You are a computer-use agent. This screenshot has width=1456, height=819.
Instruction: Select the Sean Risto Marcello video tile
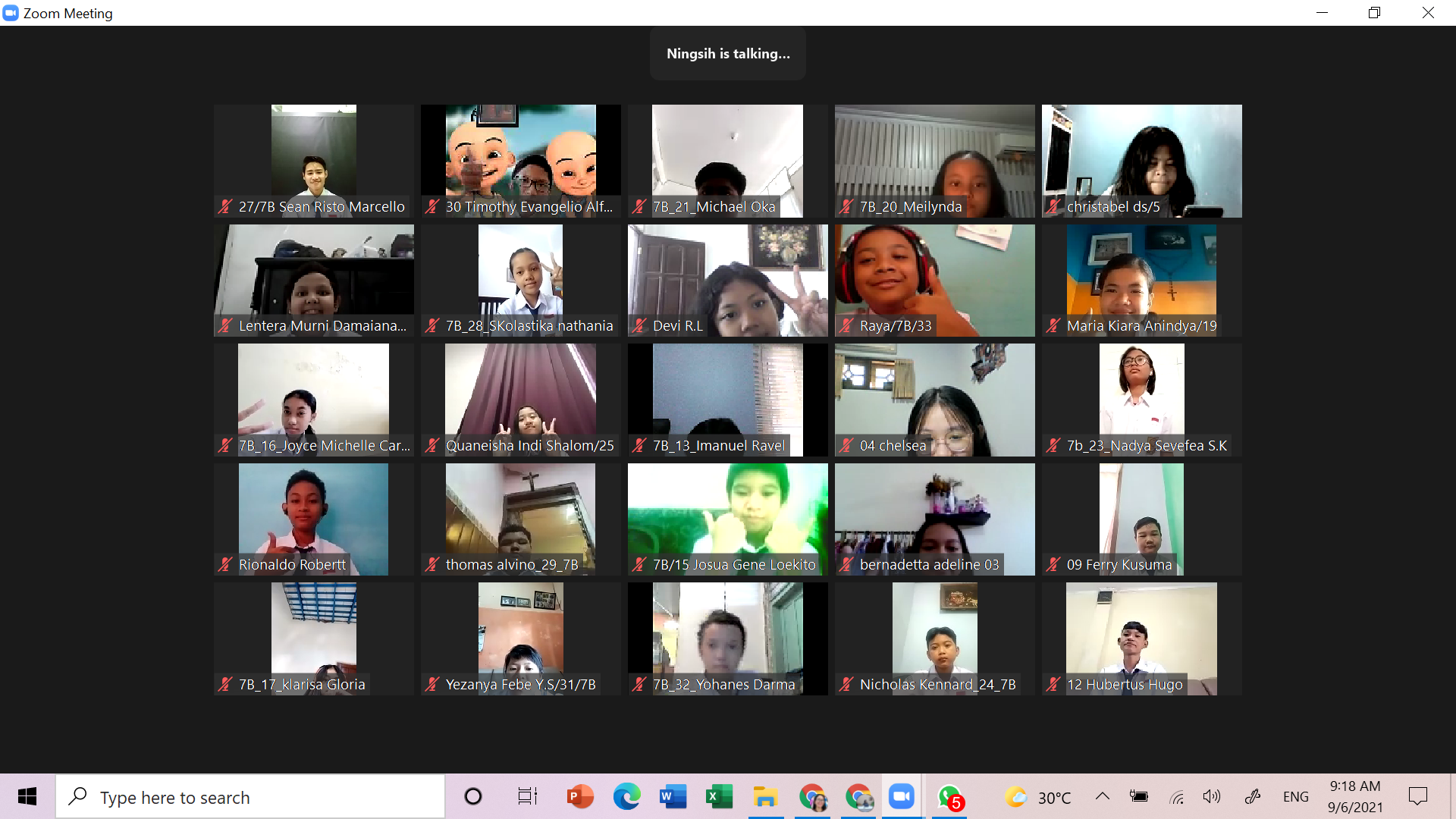[x=314, y=161]
